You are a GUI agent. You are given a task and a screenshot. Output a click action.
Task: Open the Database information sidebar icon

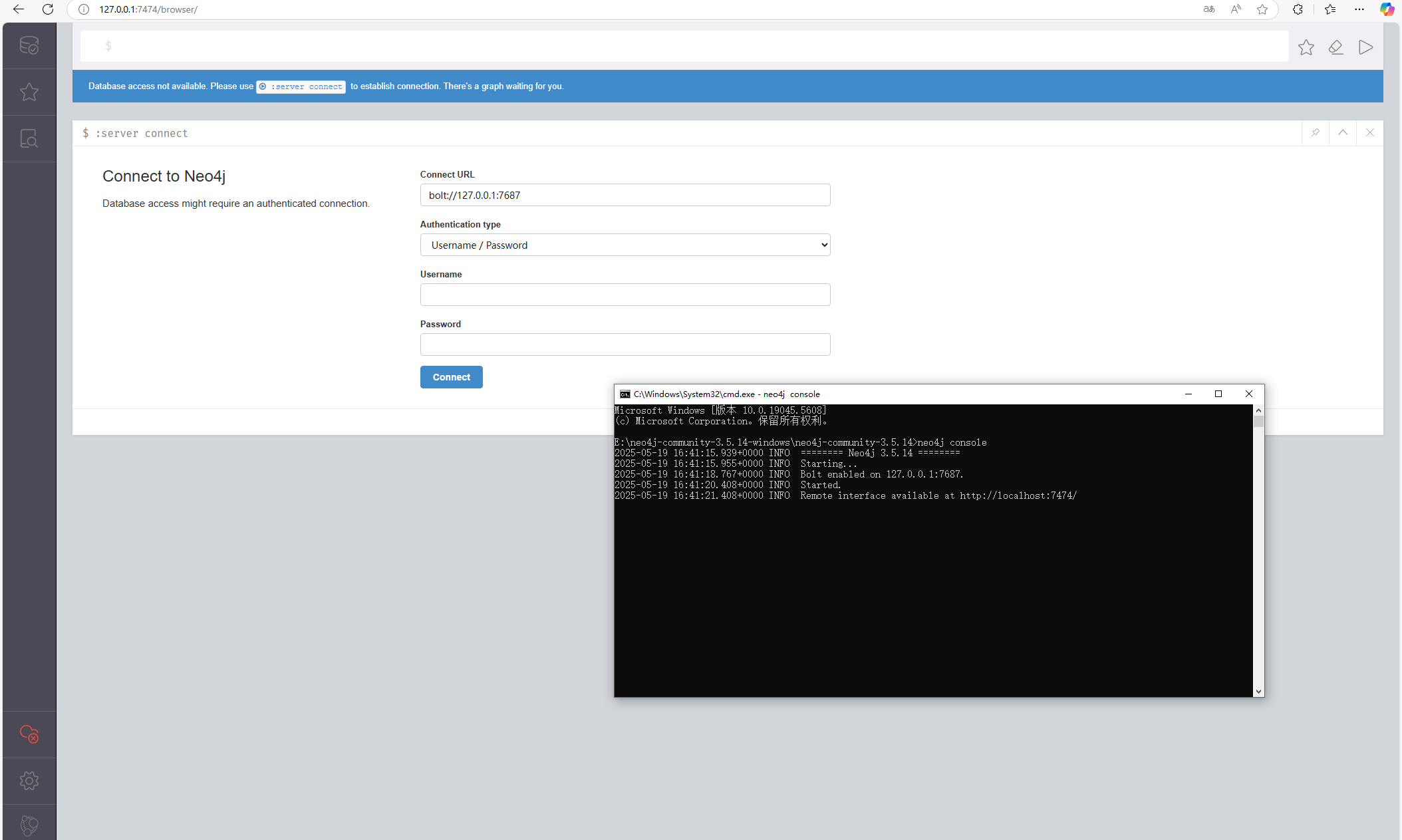click(29, 45)
